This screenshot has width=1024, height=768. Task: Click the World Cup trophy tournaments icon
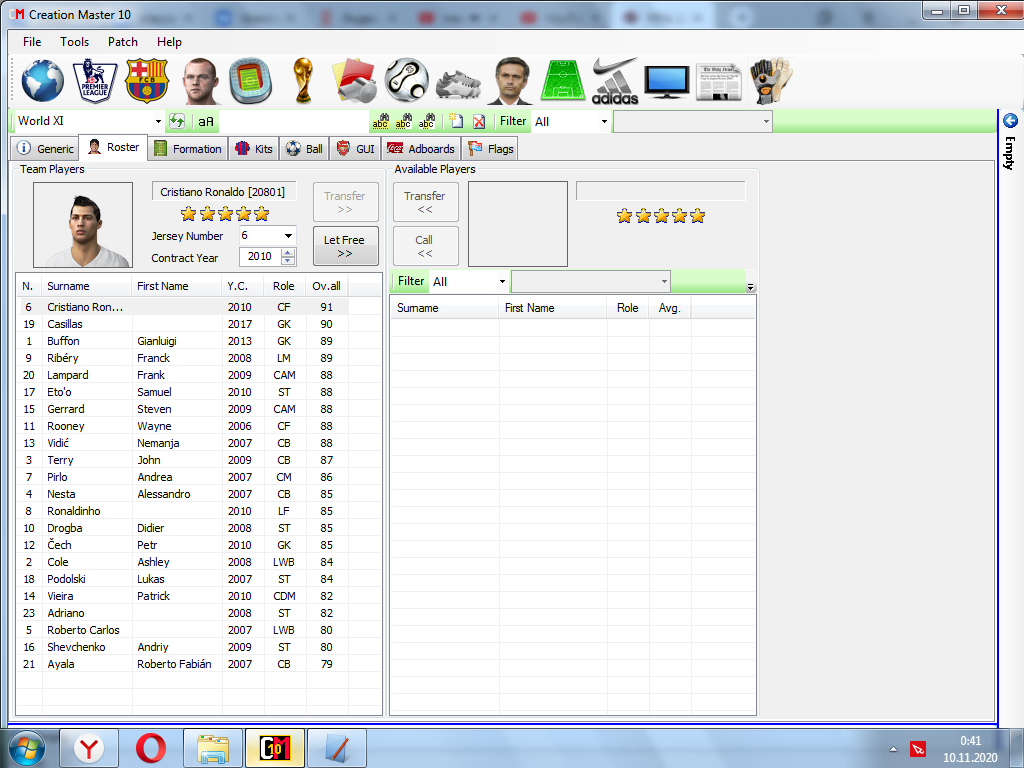302,80
